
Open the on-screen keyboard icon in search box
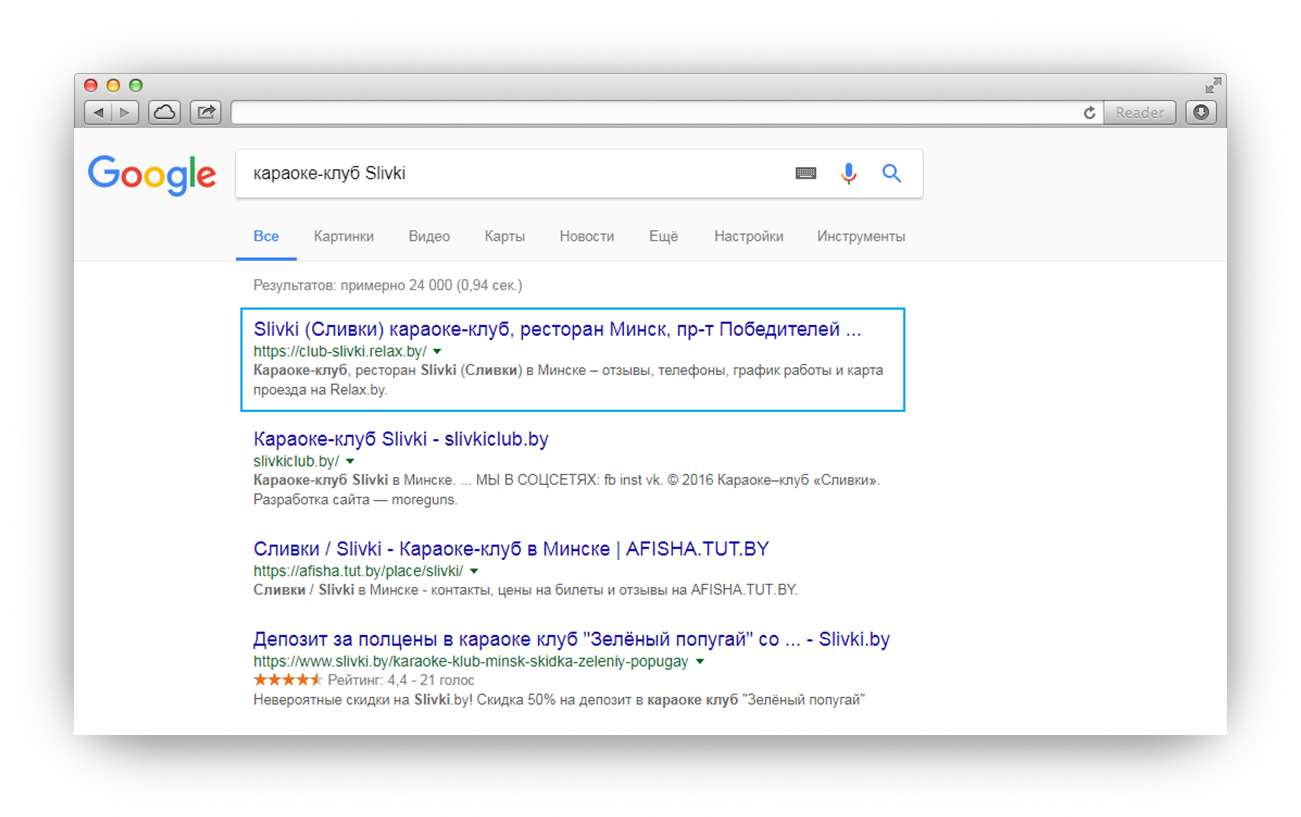806,173
